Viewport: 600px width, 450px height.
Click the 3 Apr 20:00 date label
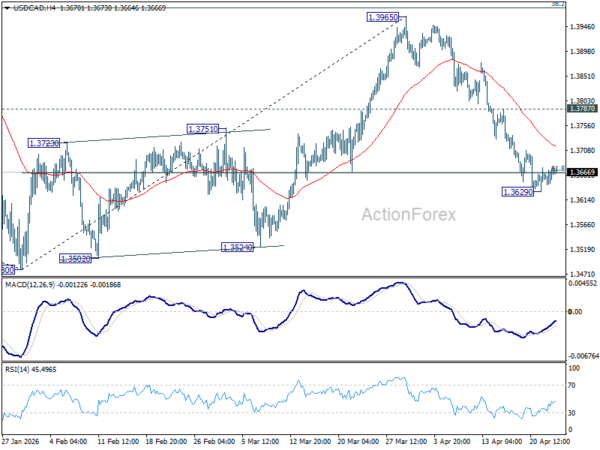(452, 441)
